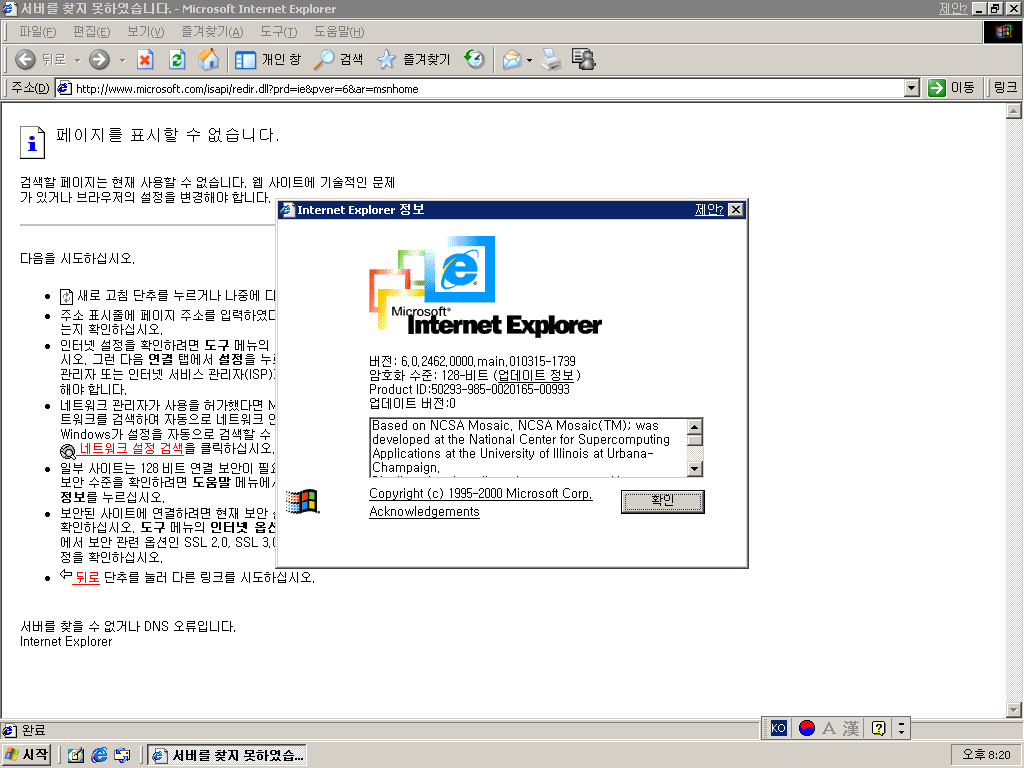Viewport: 1024px width, 768px height.
Task: Click the 시작 Start button
Action: [27, 755]
